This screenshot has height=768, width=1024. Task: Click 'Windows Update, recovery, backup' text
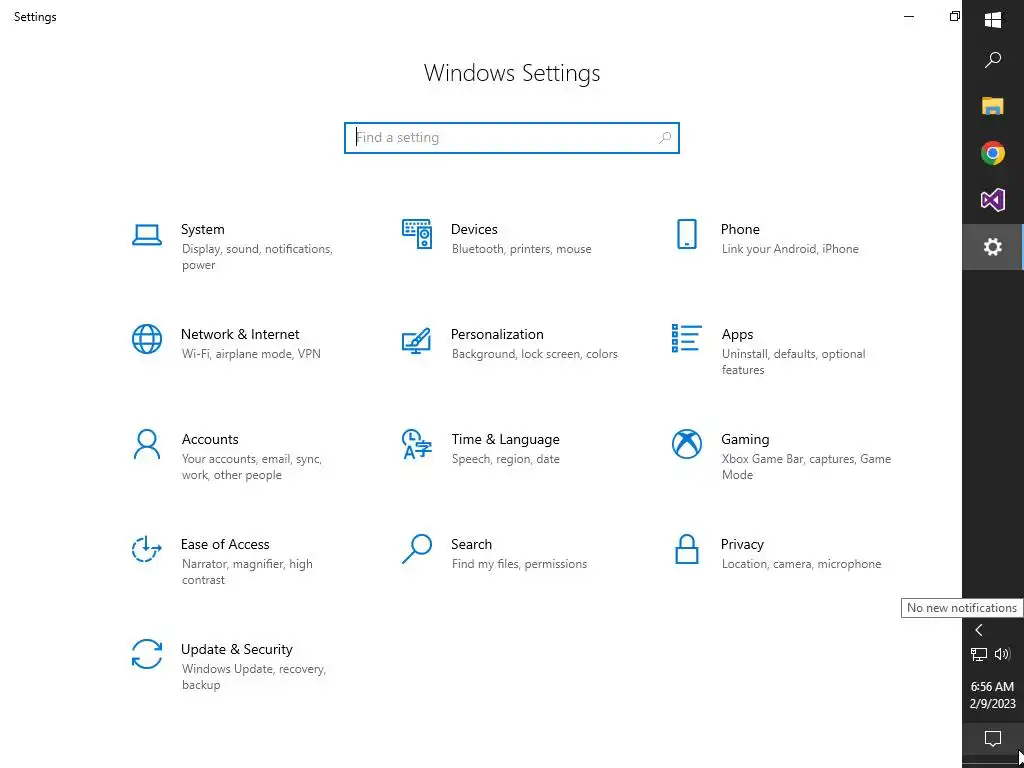253,677
